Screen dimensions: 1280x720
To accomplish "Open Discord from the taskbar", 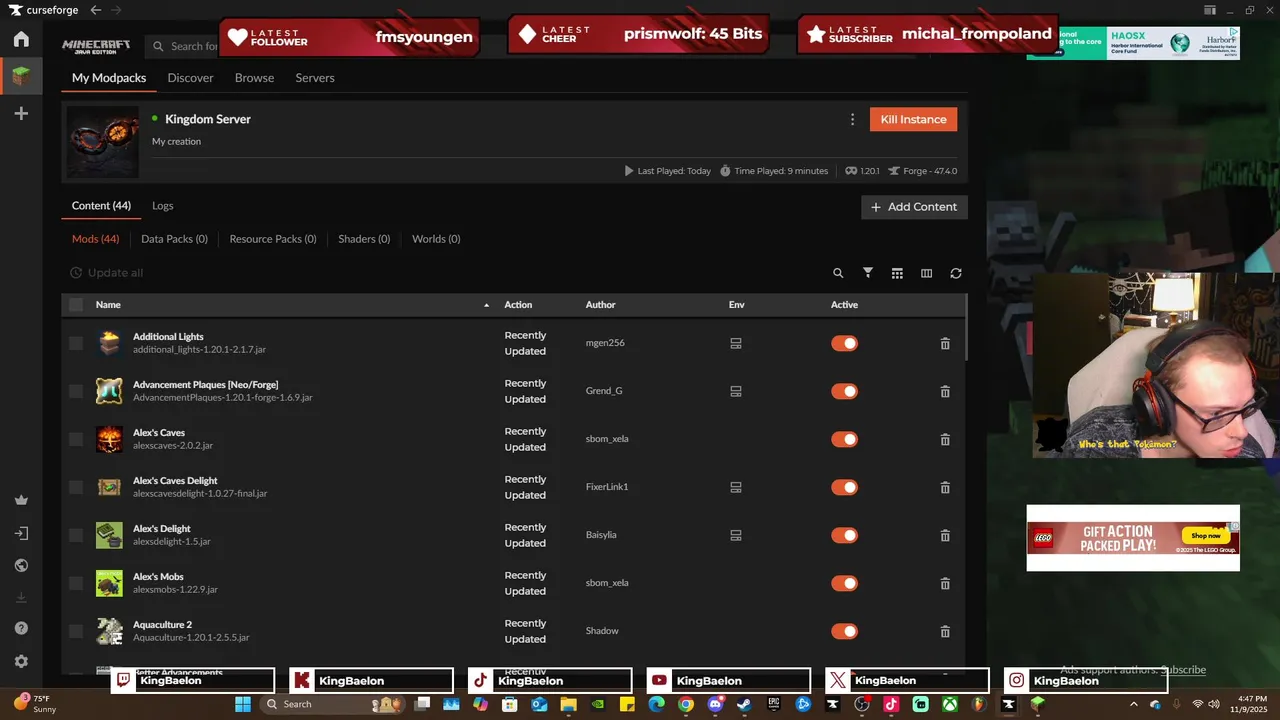I will point(715,704).
